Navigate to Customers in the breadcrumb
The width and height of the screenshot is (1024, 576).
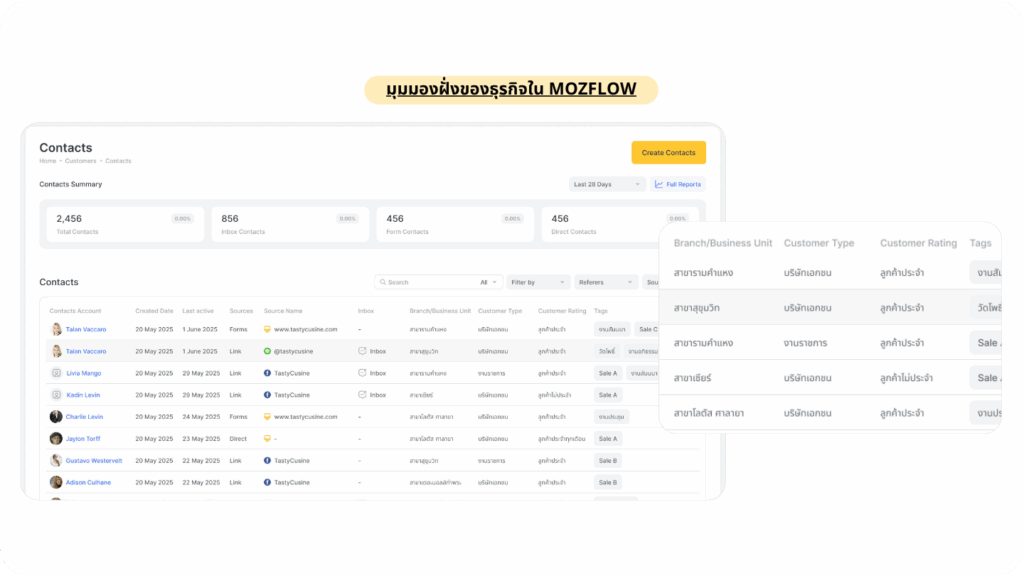[x=80, y=161]
